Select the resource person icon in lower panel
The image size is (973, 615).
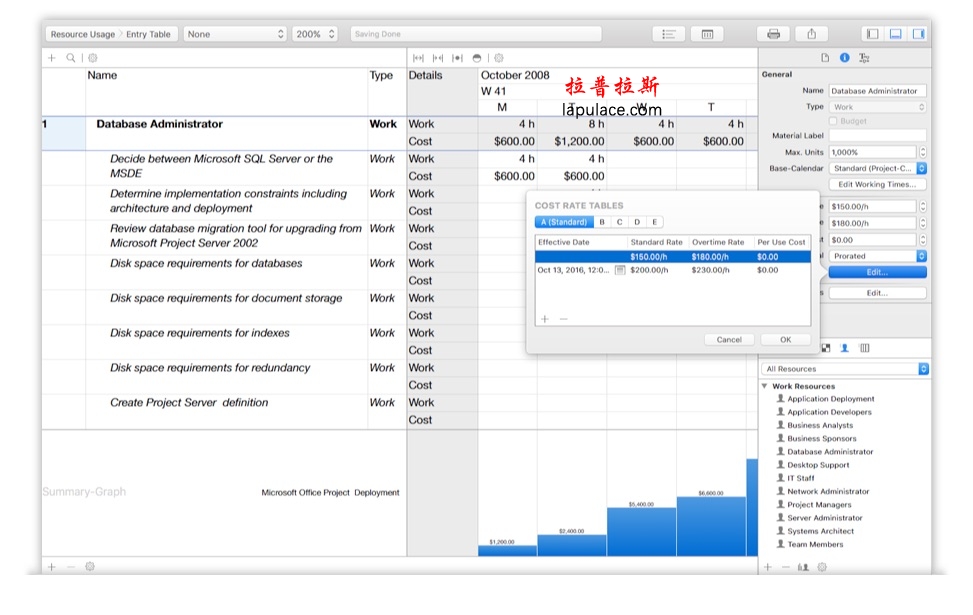[845, 348]
